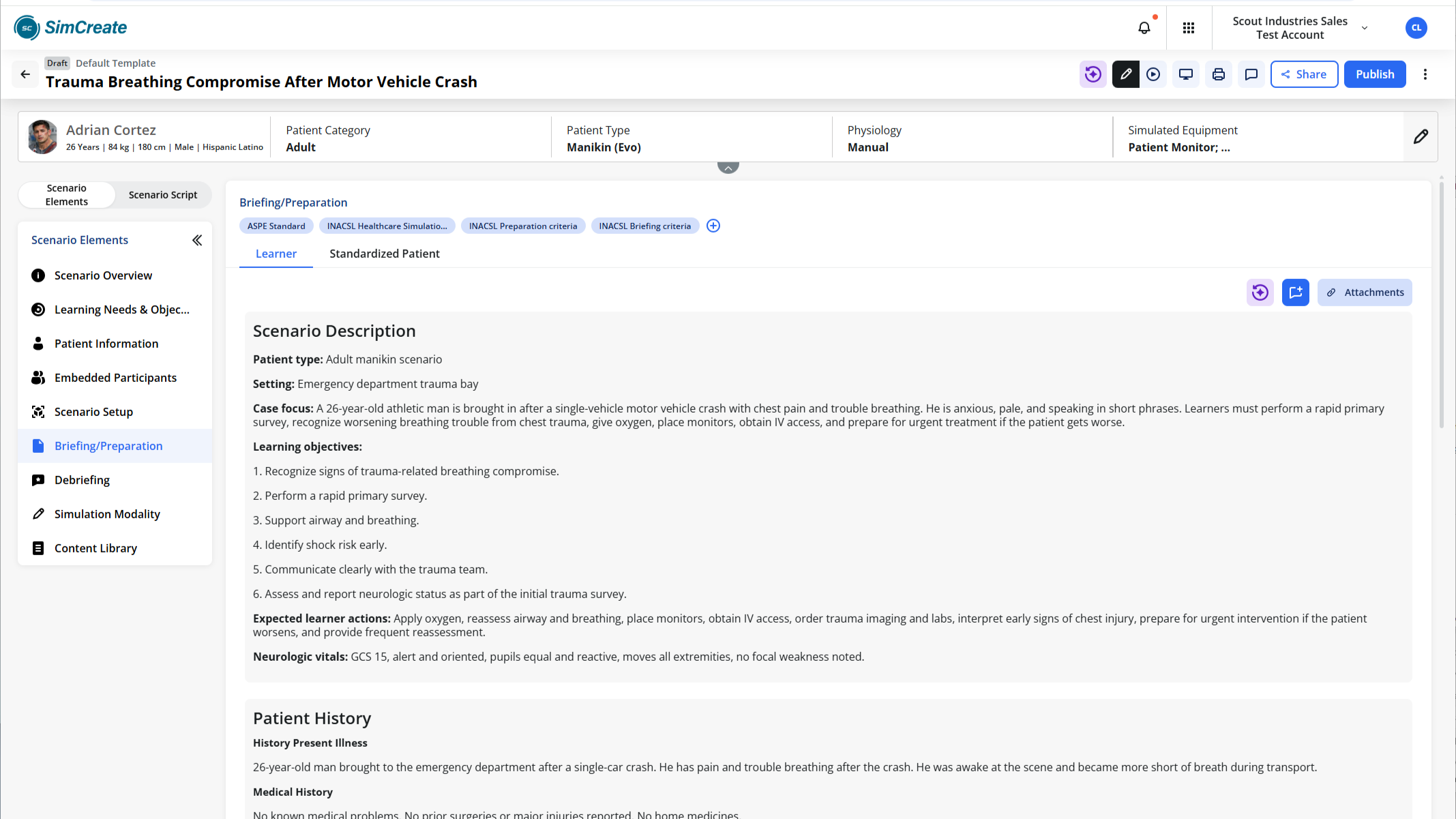The width and height of the screenshot is (1456, 819).
Task: Print the scenario with the printer icon
Action: click(x=1219, y=74)
